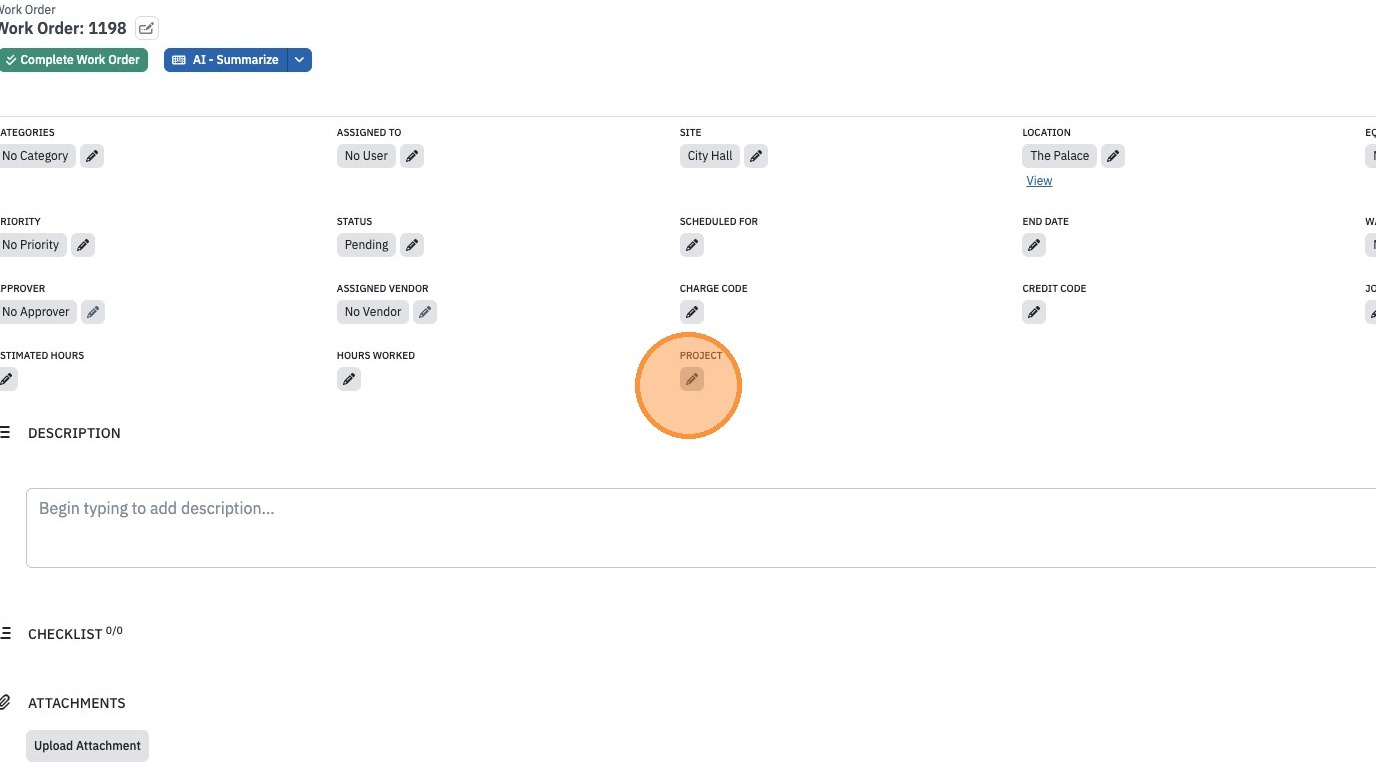This screenshot has height=769, width=1376.
Task: Focus the description text box
Action: pyautogui.click(x=701, y=528)
